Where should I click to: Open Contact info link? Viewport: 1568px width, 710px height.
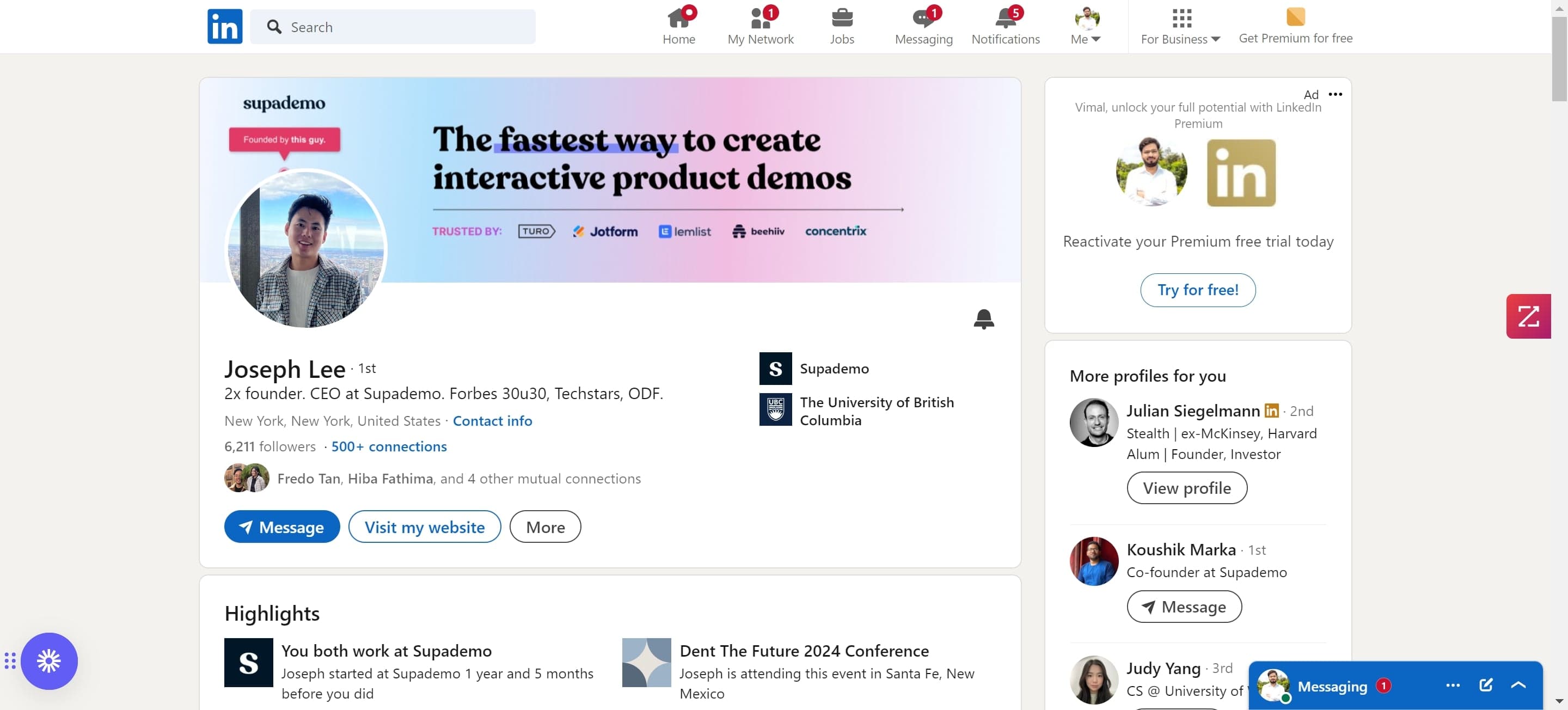(492, 421)
